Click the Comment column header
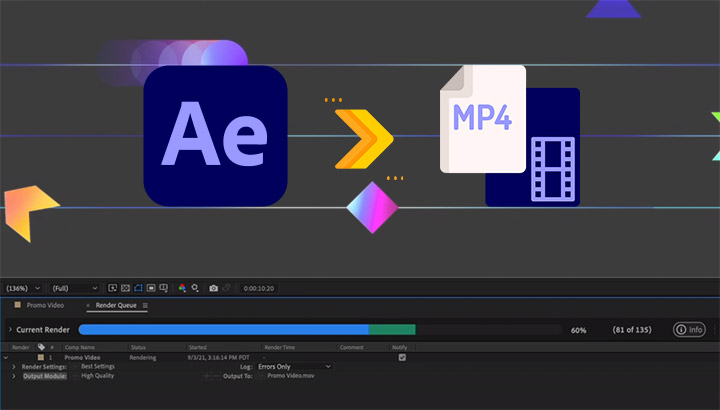Screen dimensions: 720x410 coord(352,348)
